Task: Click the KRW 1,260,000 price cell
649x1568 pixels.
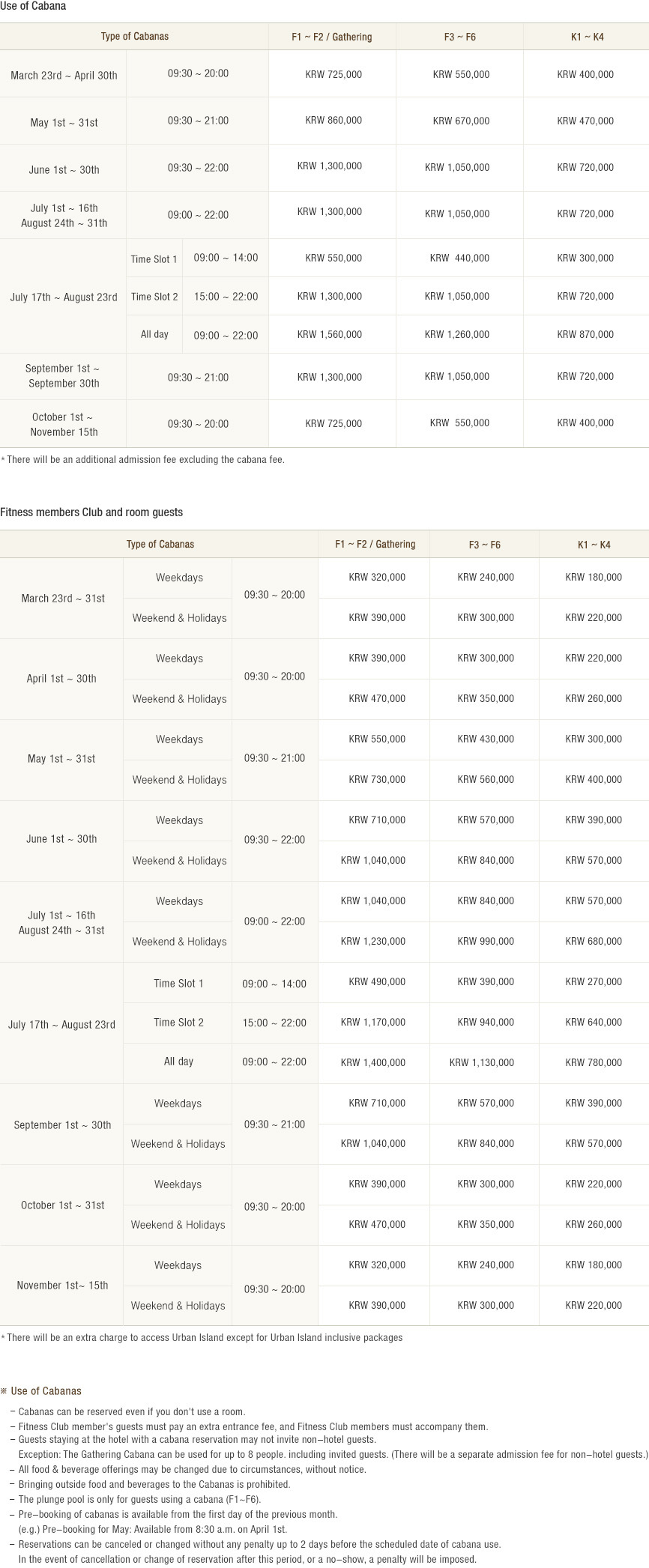Action: pos(457,335)
